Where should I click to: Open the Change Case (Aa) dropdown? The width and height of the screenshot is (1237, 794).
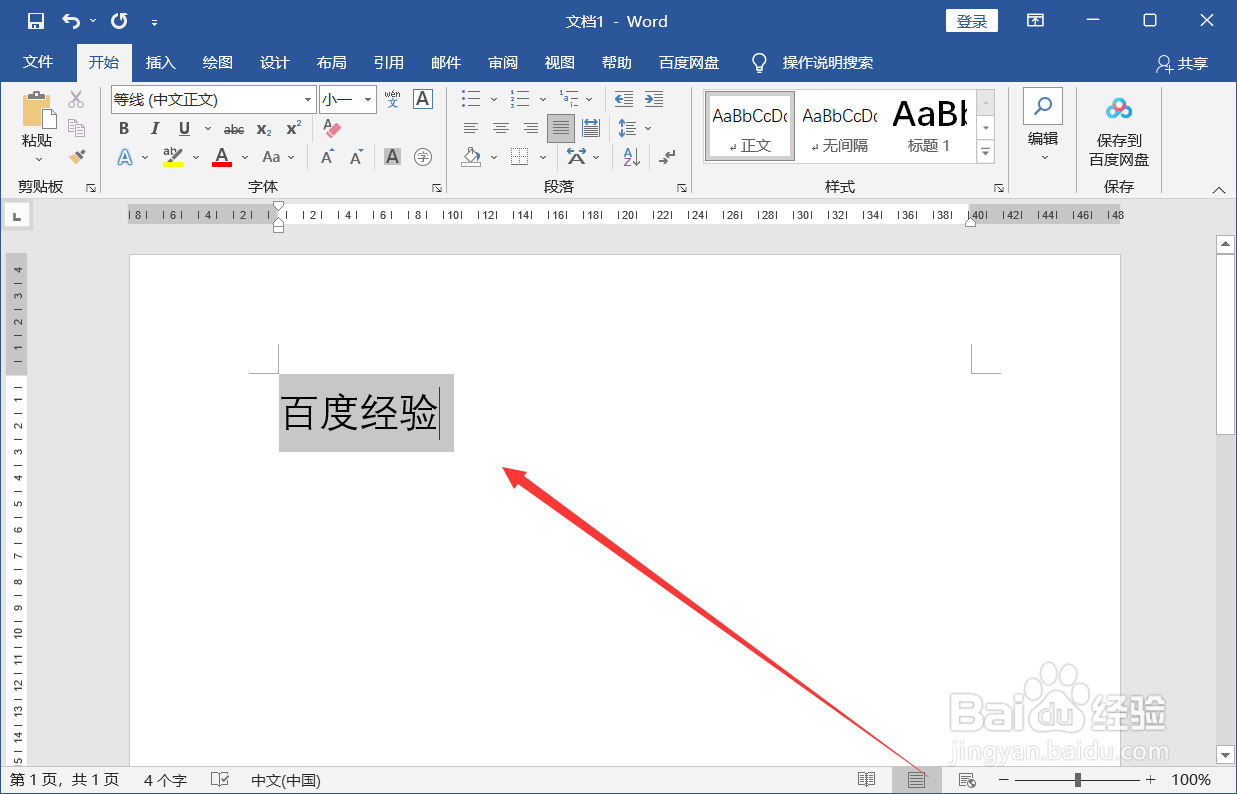[279, 157]
